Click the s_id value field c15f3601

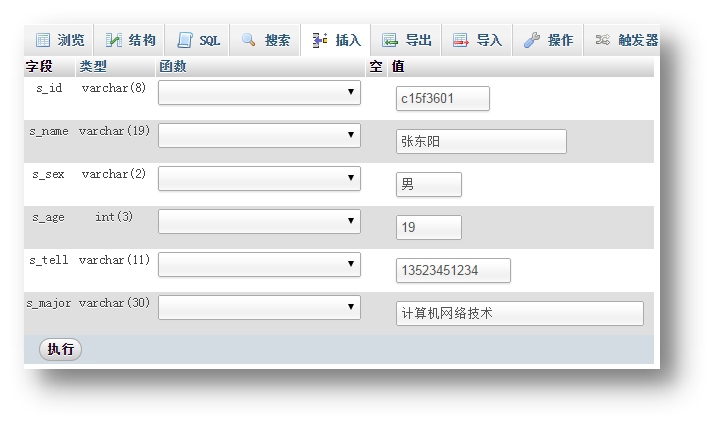(x=443, y=98)
